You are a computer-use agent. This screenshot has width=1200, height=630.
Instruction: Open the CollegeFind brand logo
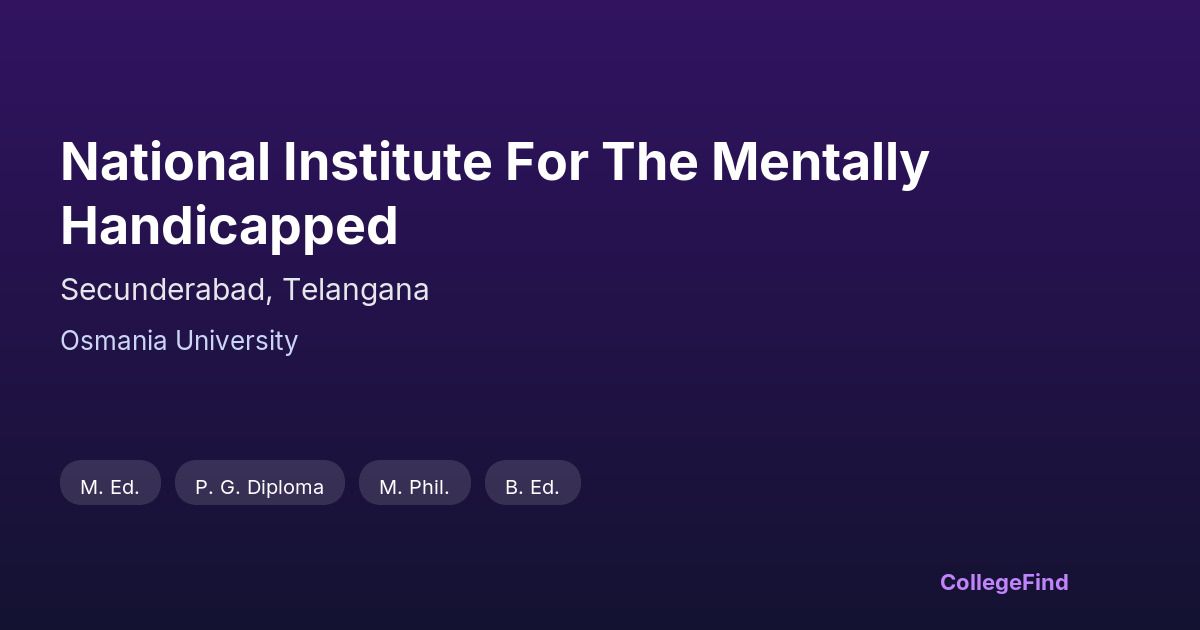tap(1003, 582)
